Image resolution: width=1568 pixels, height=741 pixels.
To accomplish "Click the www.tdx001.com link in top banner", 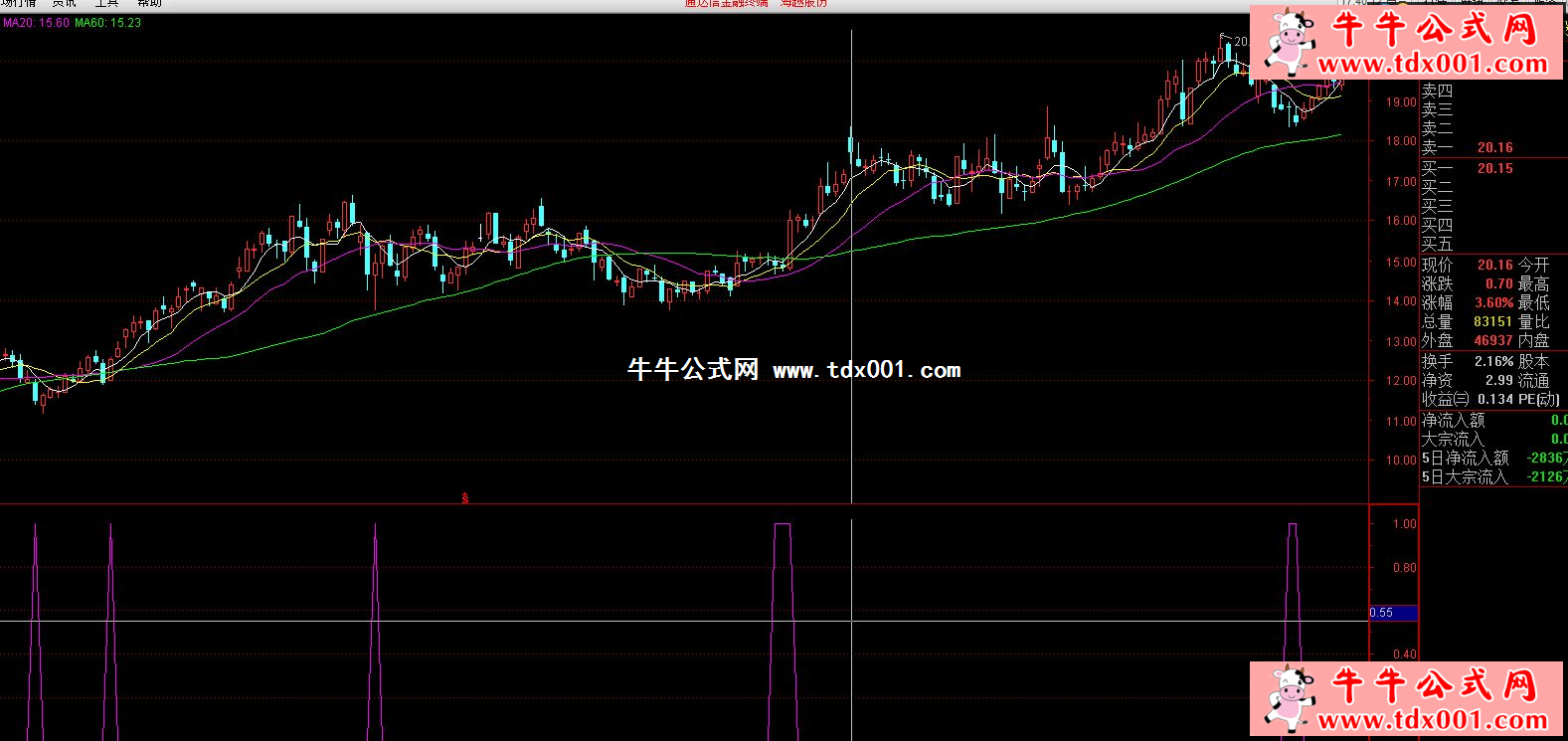I will 1433,65.
